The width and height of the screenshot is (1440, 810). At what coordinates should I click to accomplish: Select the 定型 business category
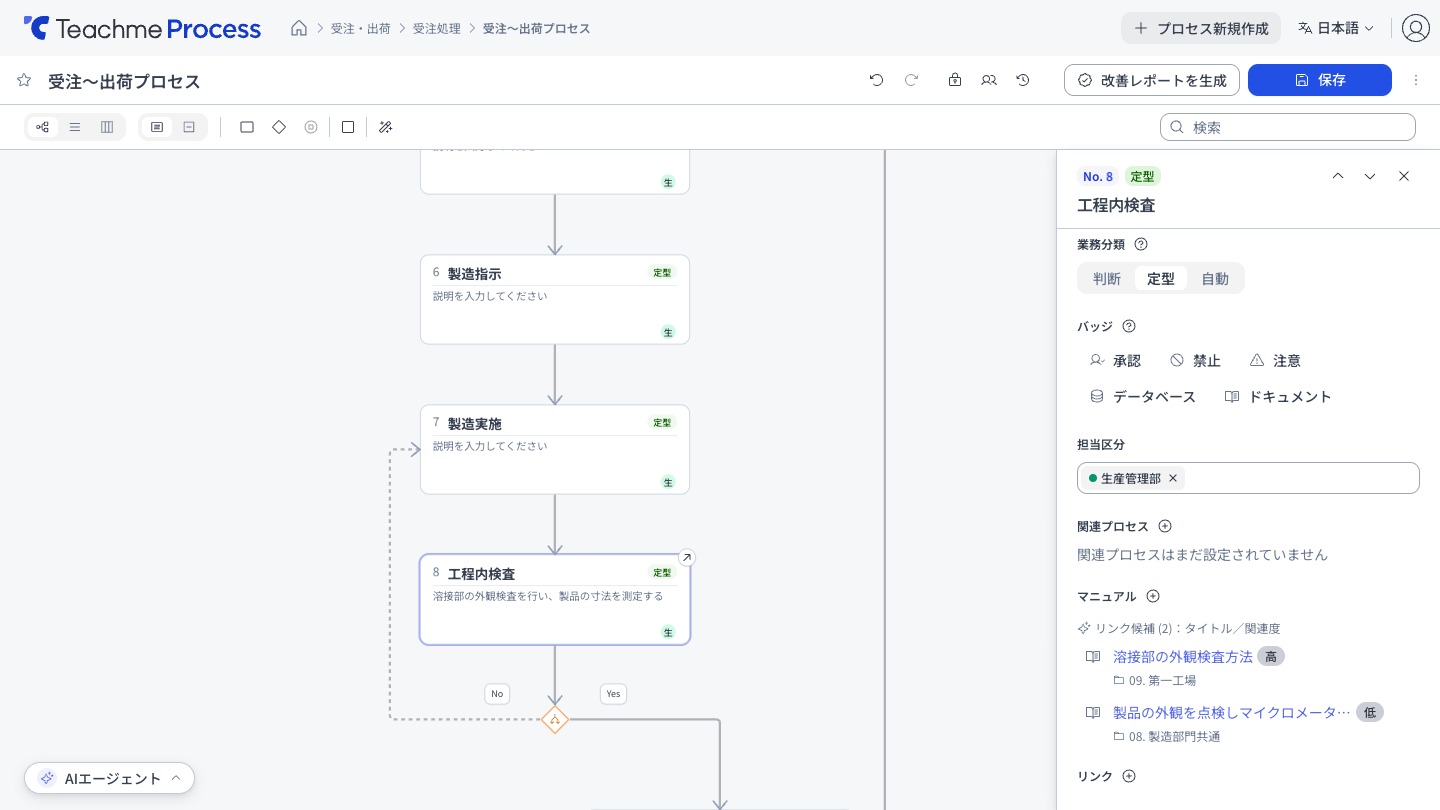coord(1161,279)
